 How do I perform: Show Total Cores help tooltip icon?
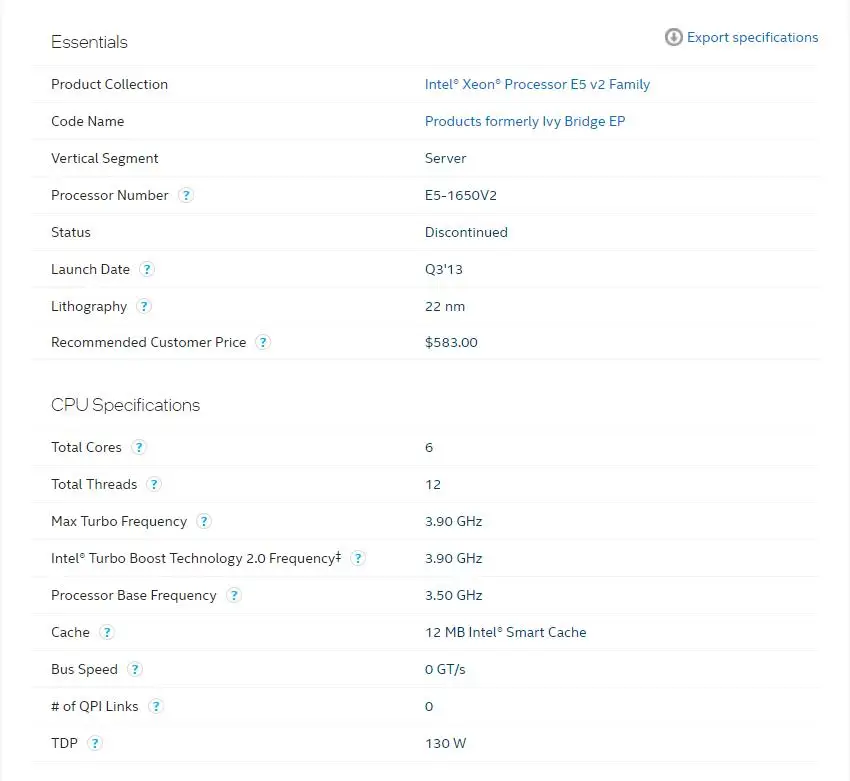click(x=139, y=447)
